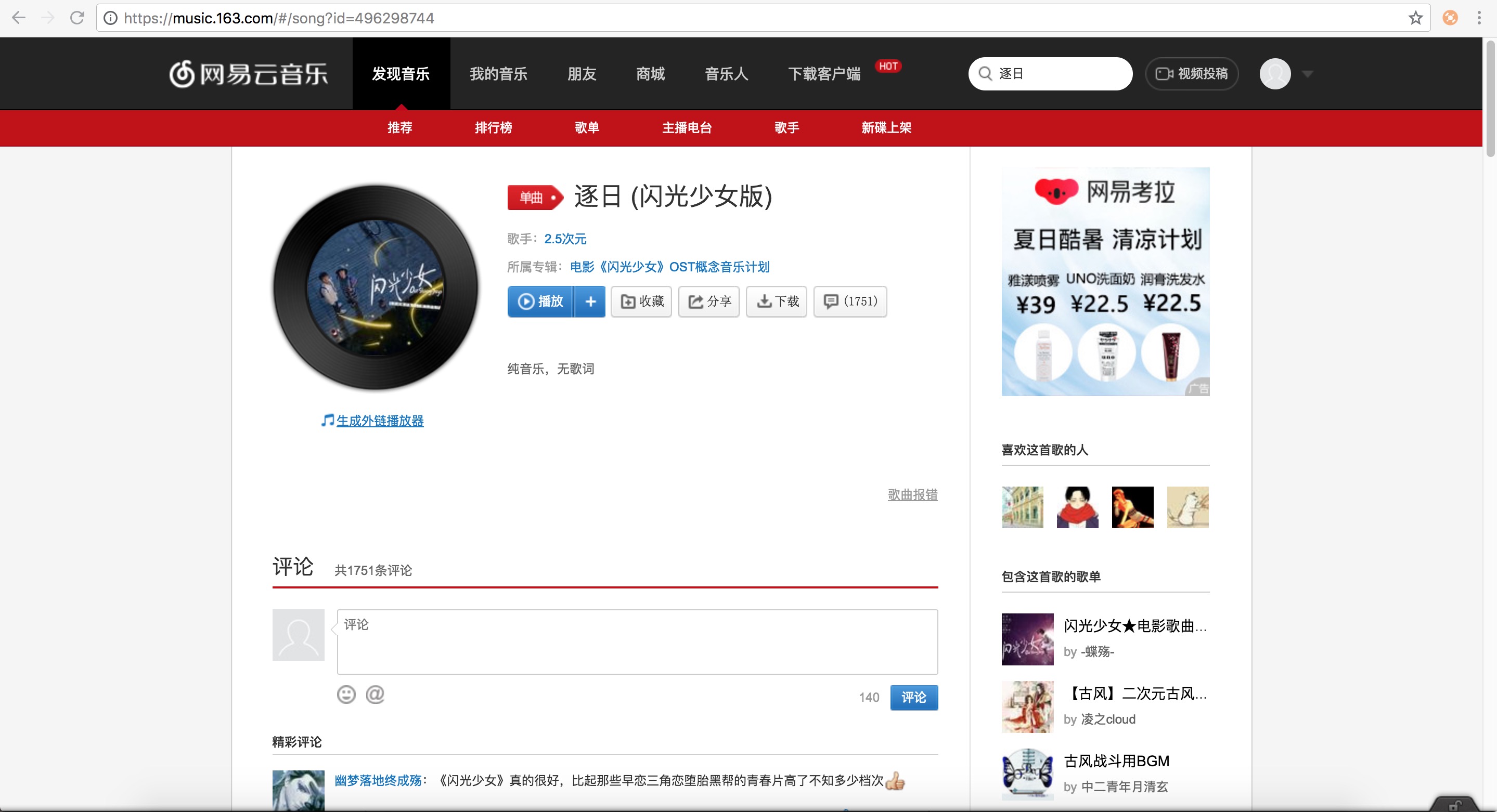Open artist 2.5次元 link

tap(565, 239)
